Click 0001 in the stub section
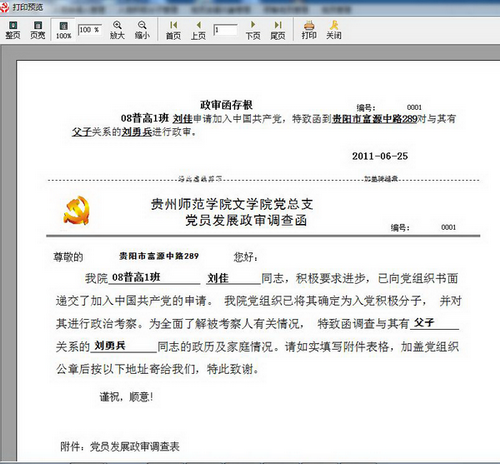The height and width of the screenshot is (464, 500). (414, 107)
